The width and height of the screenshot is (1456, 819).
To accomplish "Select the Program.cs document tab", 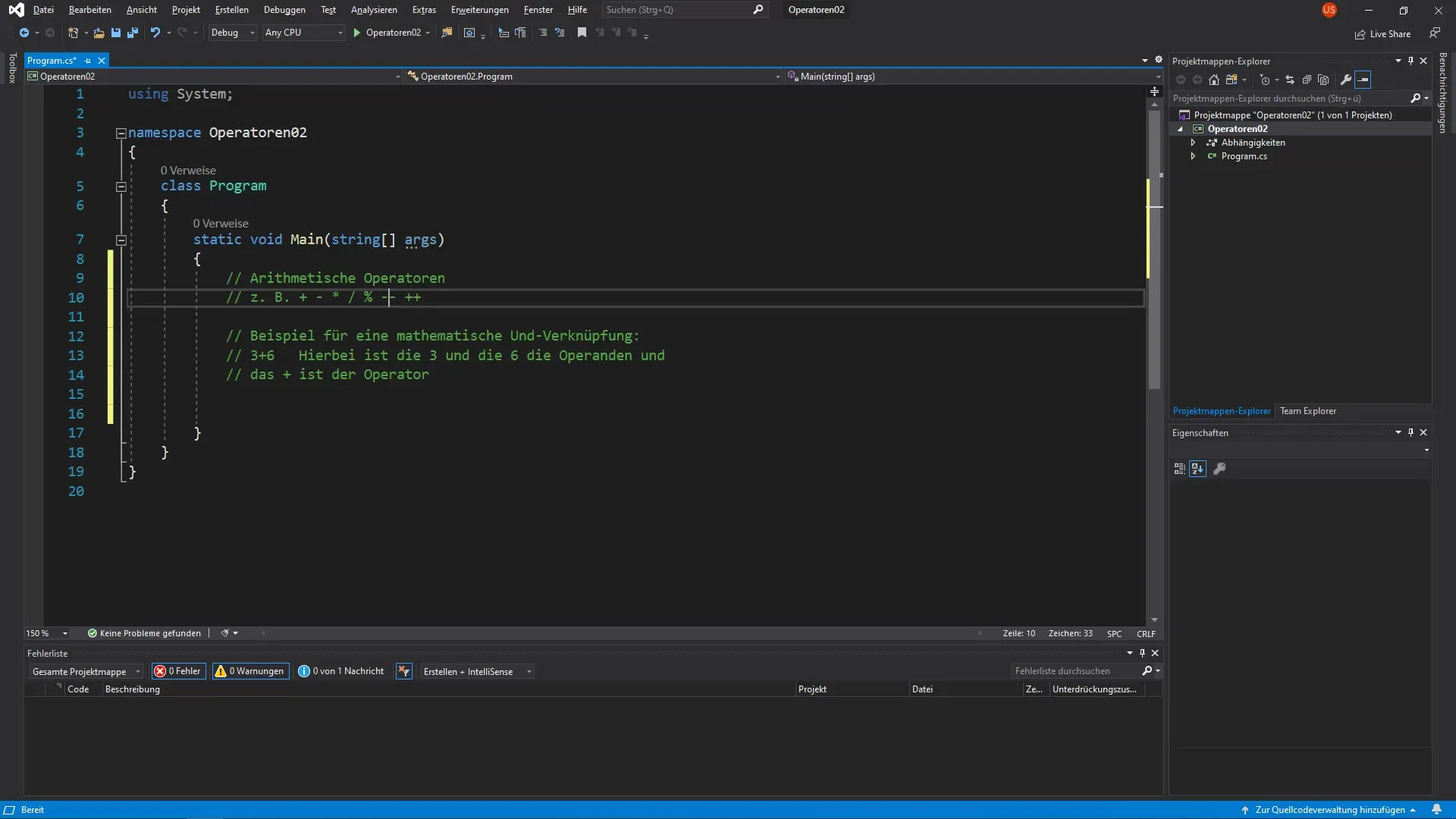I will 52,61.
